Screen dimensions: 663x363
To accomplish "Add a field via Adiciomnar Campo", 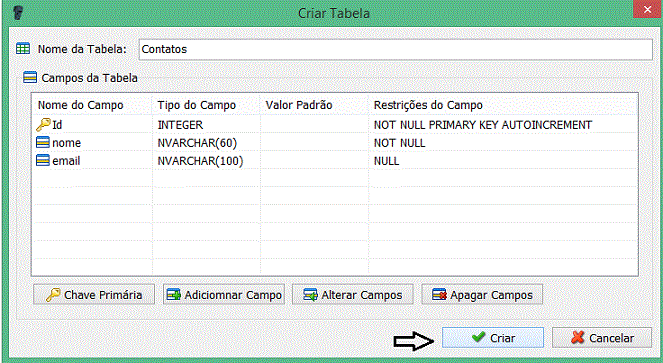I will 224,294.
